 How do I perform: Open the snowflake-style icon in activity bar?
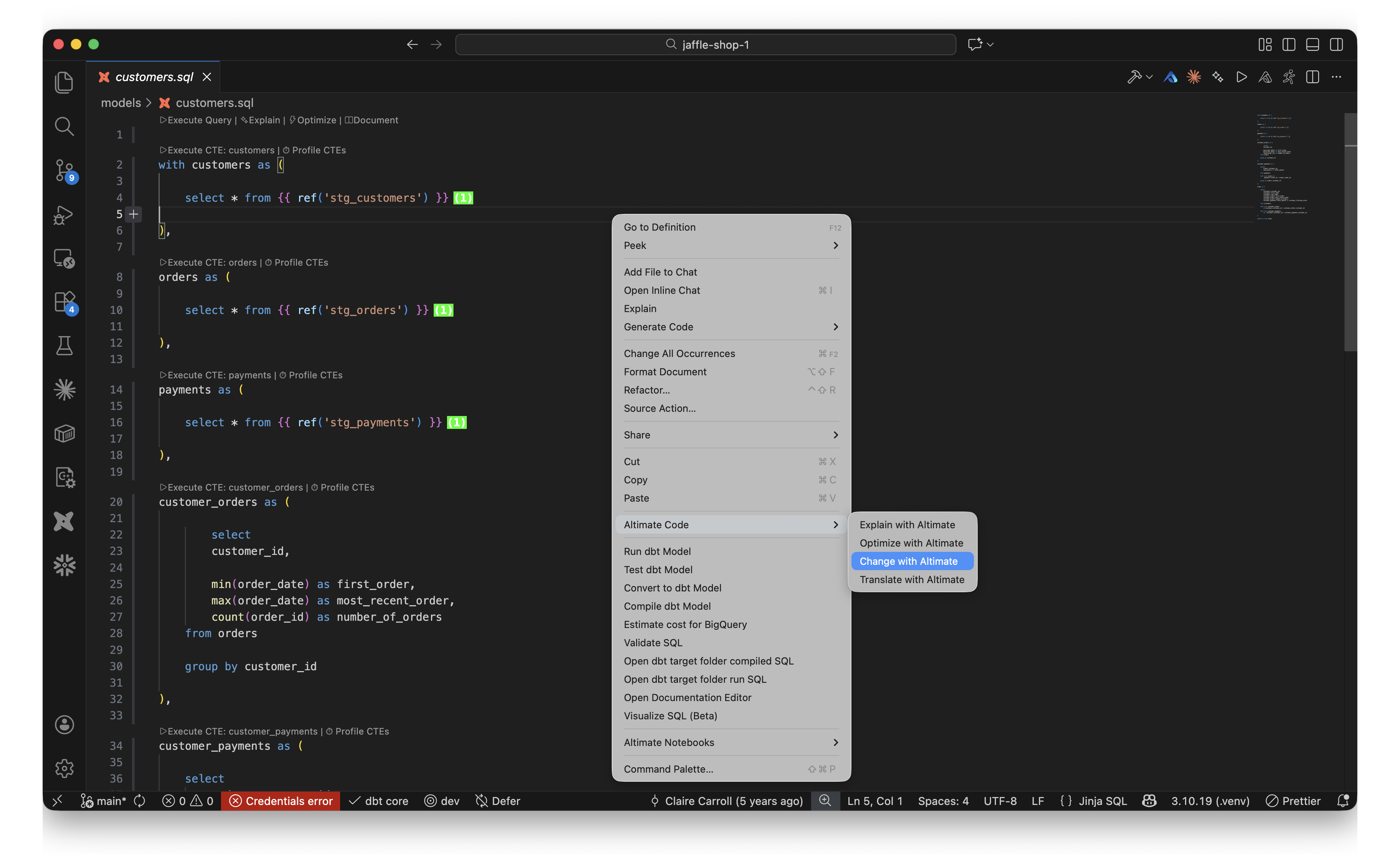click(x=64, y=566)
